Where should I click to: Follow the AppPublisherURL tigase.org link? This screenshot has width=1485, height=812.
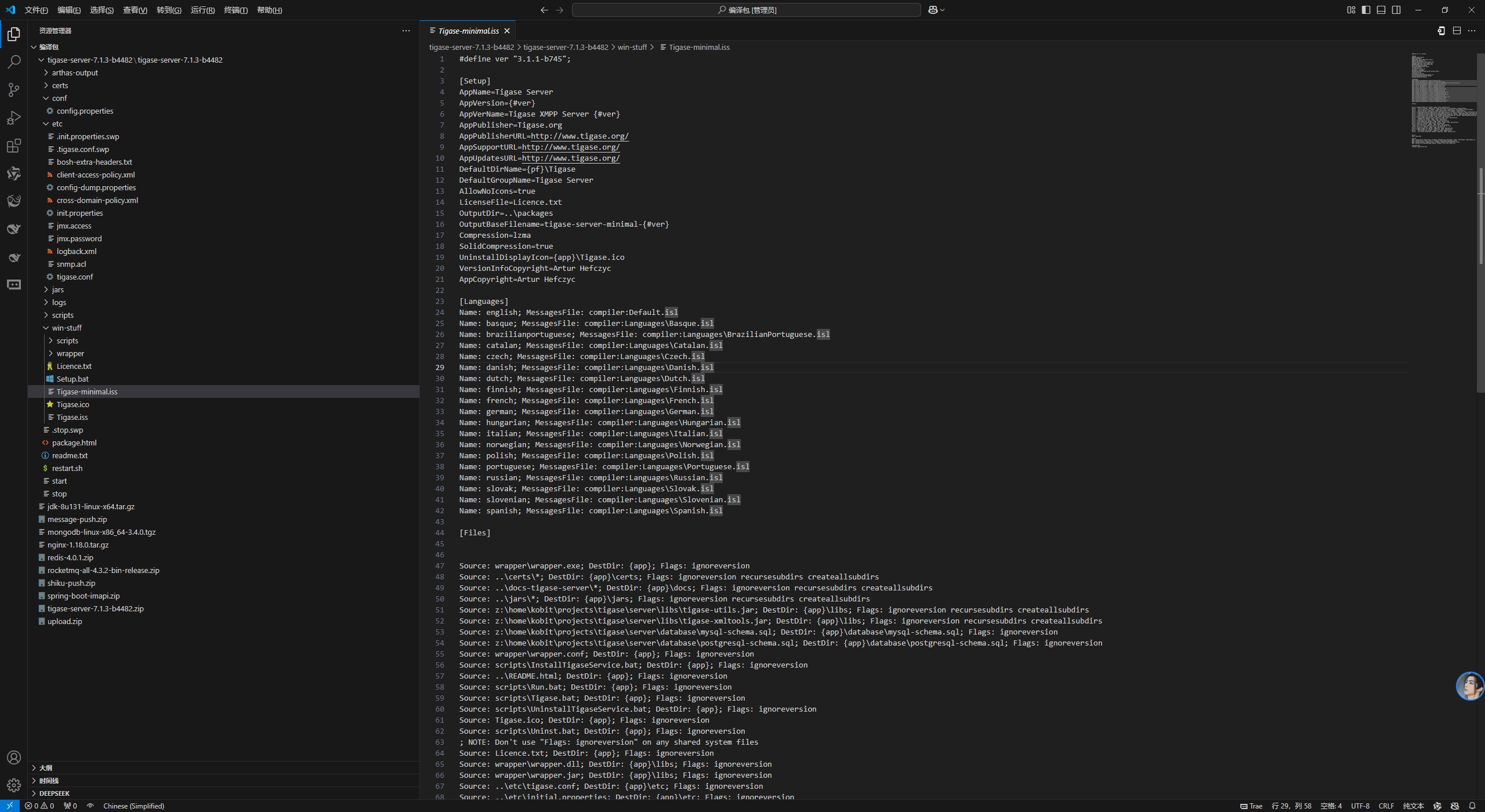coord(579,136)
